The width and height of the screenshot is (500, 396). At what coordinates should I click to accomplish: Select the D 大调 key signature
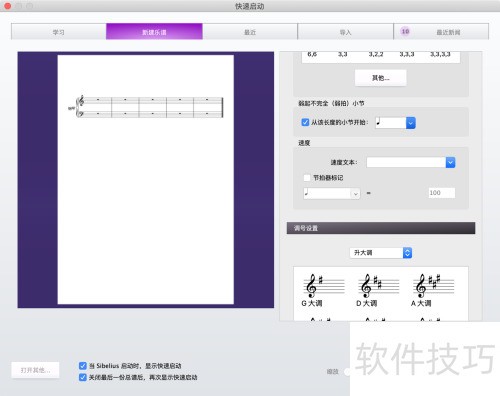pyautogui.click(x=377, y=290)
